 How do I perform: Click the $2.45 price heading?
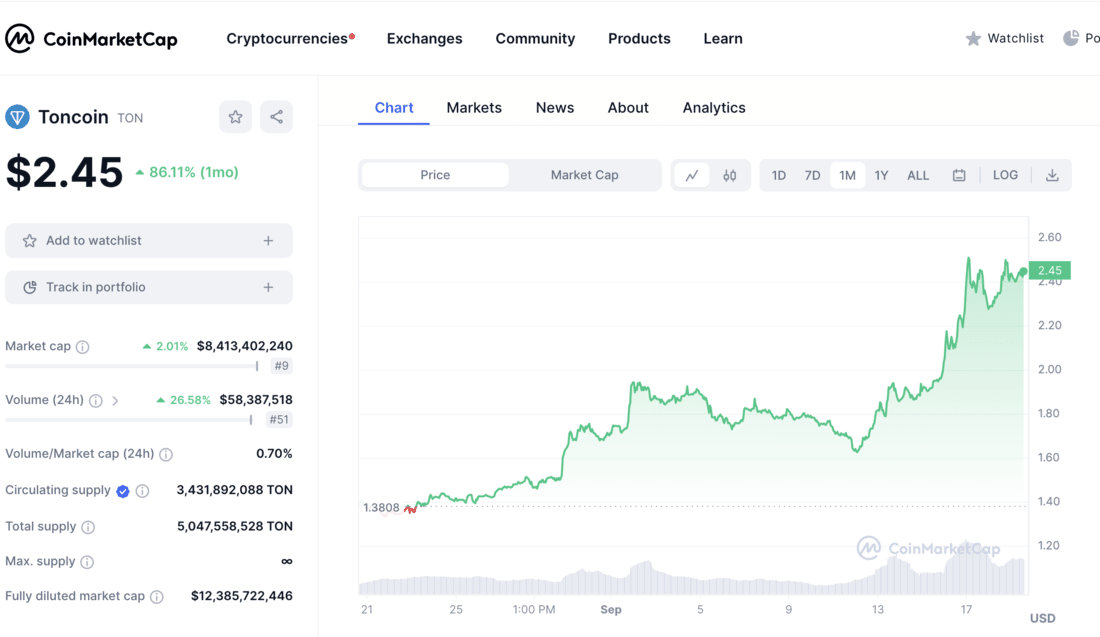(65, 172)
